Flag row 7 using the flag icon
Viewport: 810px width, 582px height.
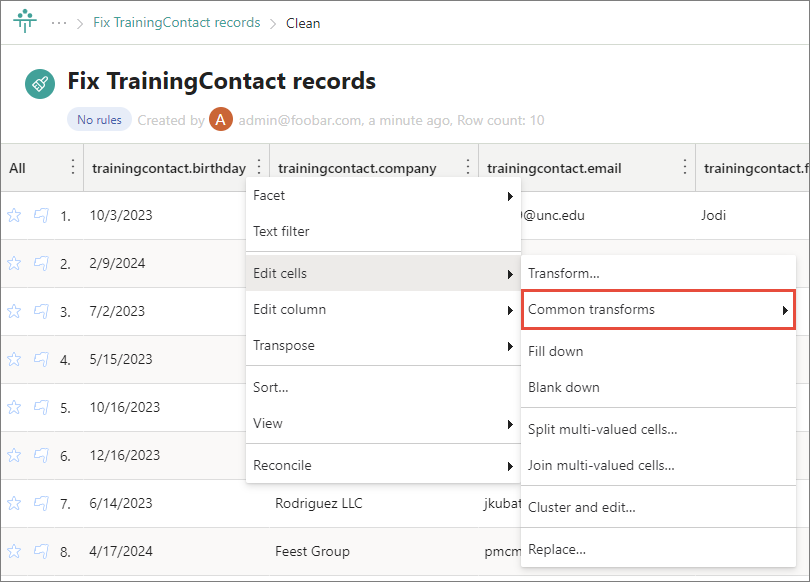[x=41, y=503]
